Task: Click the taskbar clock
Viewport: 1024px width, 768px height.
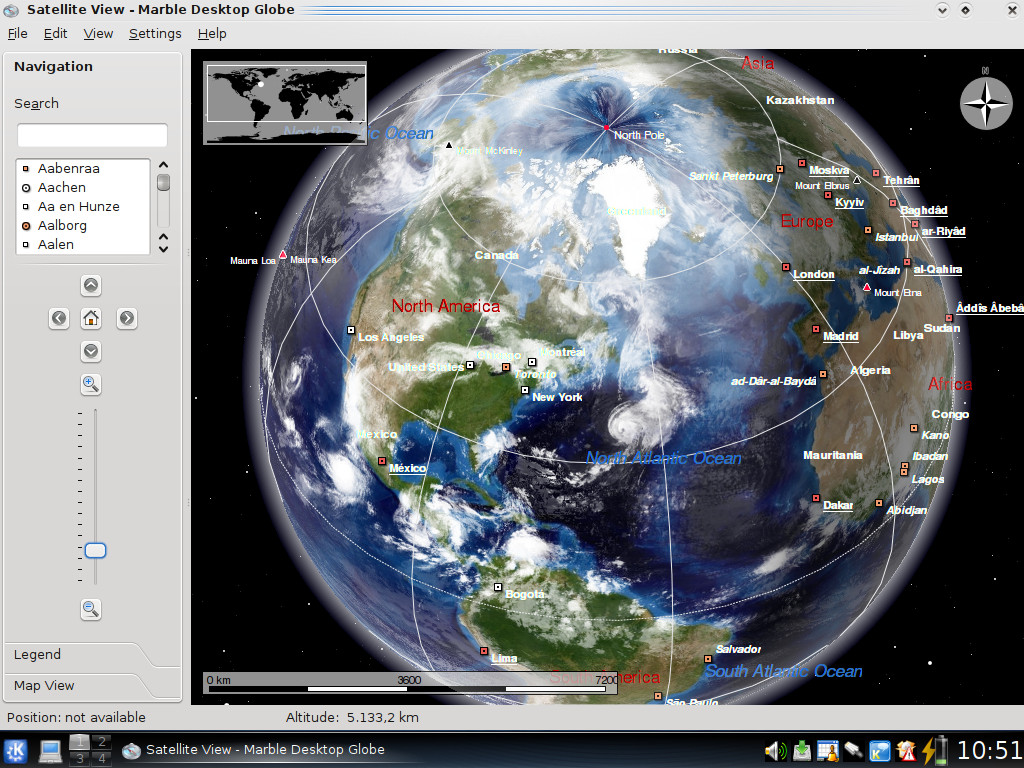Action: click(988, 750)
